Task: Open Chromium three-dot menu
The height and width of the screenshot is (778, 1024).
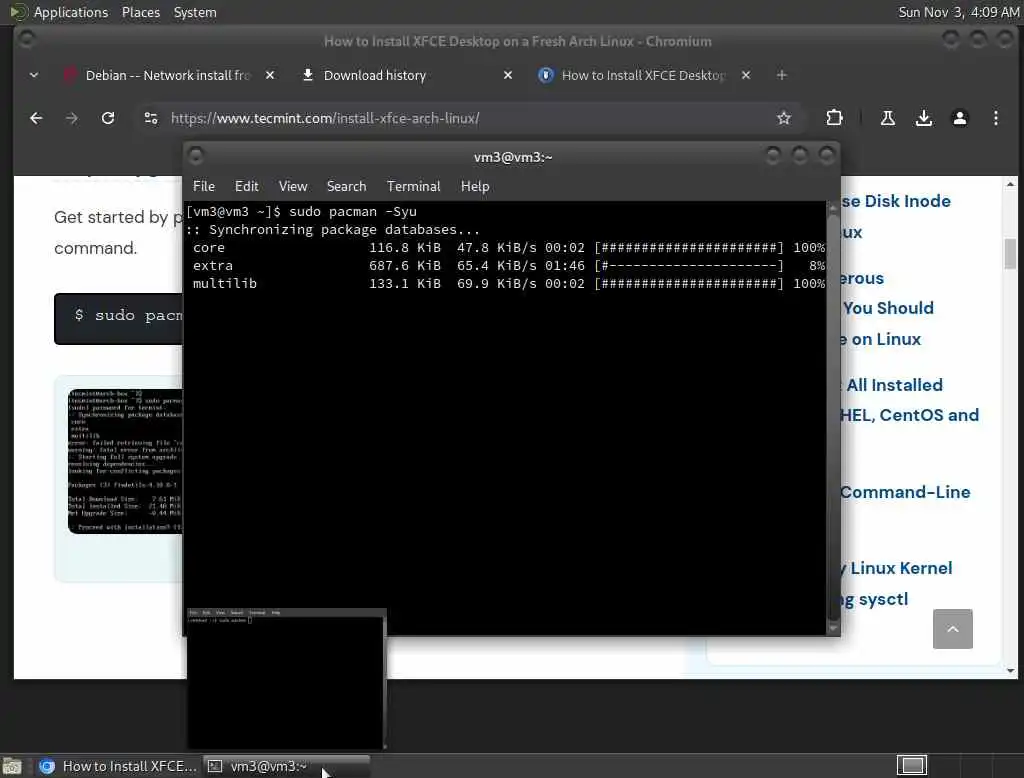Action: click(x=995, y=118)
